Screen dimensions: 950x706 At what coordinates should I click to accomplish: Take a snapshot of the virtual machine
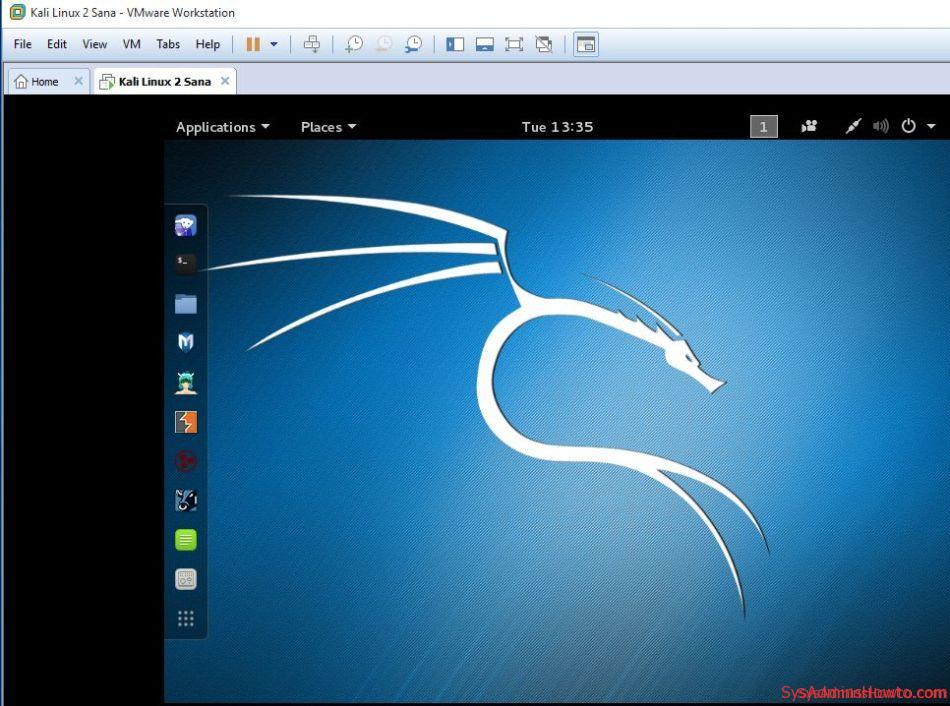point(354,44)
